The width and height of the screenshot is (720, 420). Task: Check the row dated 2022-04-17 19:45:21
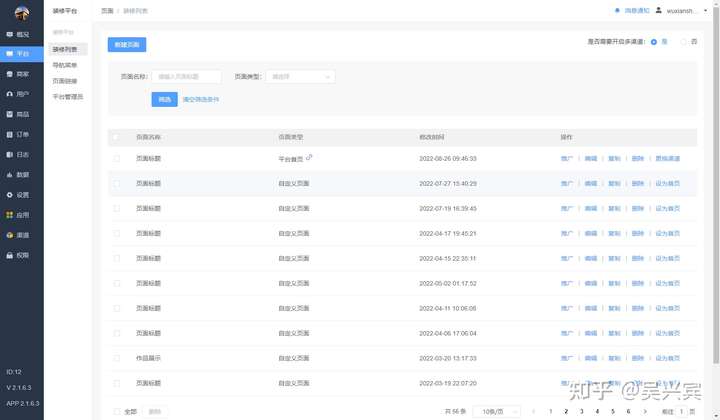pyautogui.click(x=117, y=233)
